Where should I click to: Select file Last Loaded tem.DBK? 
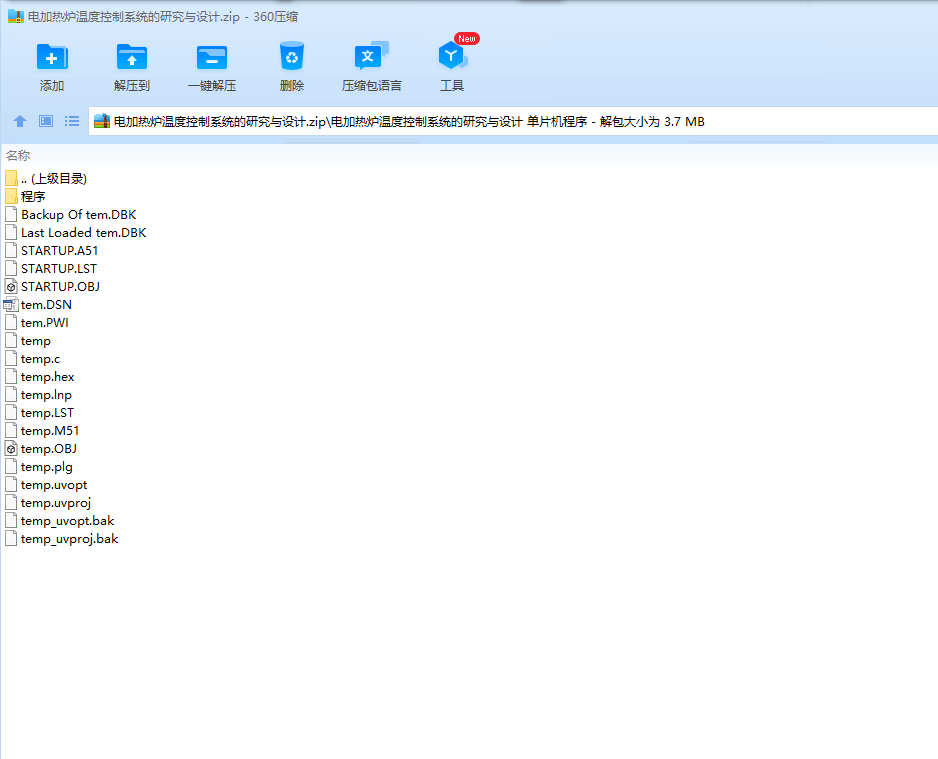point(83,233)
